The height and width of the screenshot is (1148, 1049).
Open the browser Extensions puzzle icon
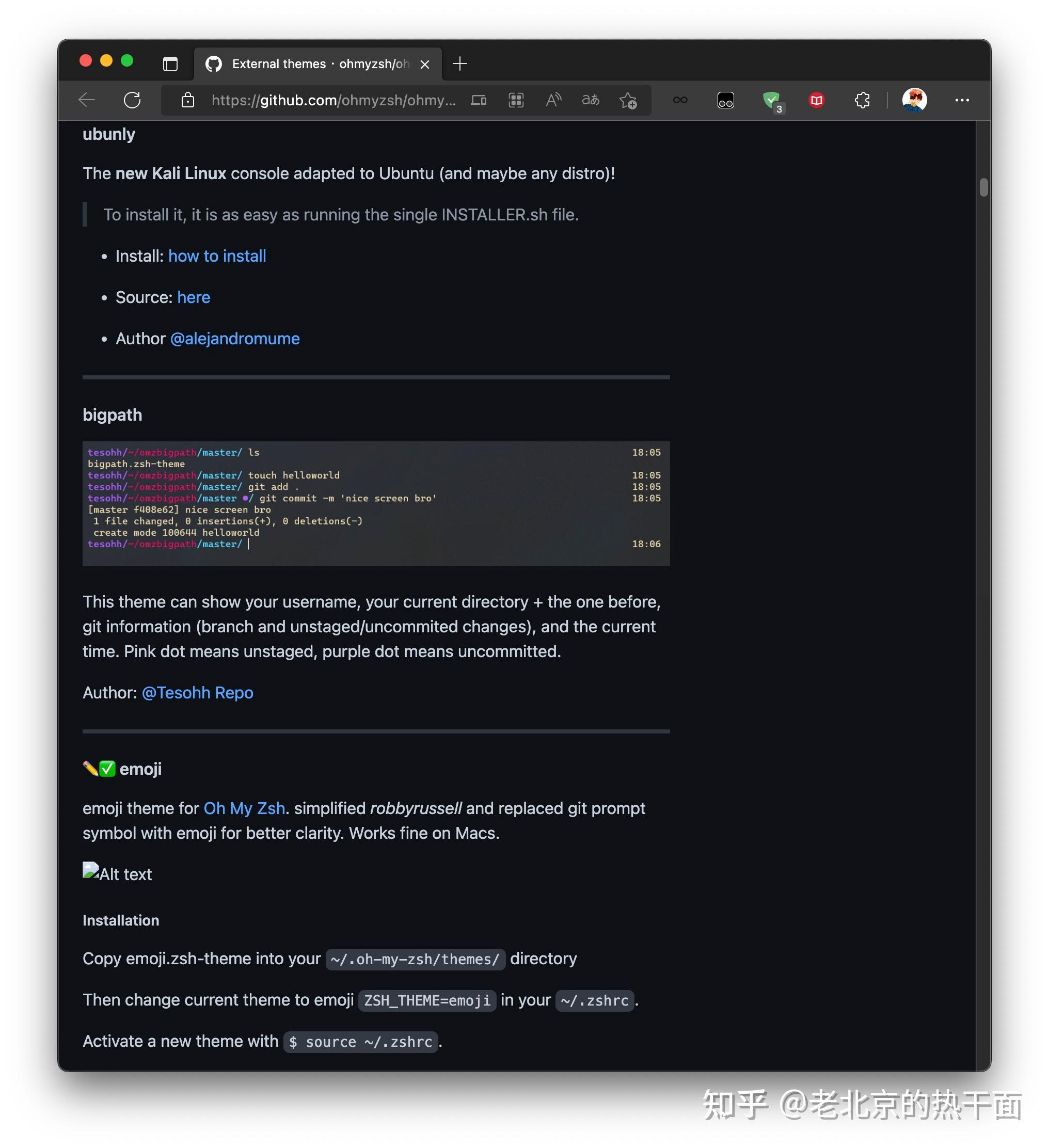(862, 100)
